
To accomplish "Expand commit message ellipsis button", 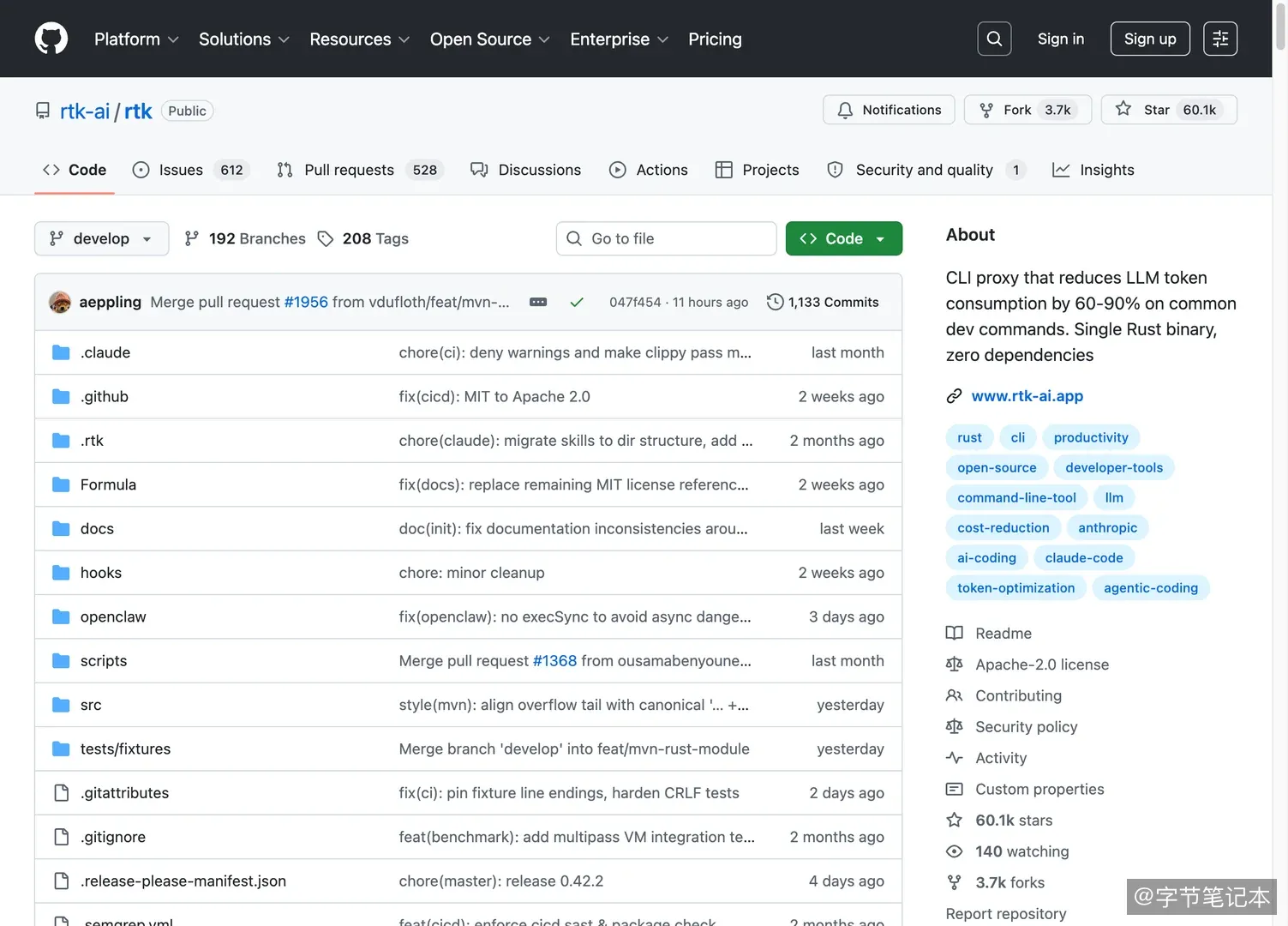I will tap(538, 302).
